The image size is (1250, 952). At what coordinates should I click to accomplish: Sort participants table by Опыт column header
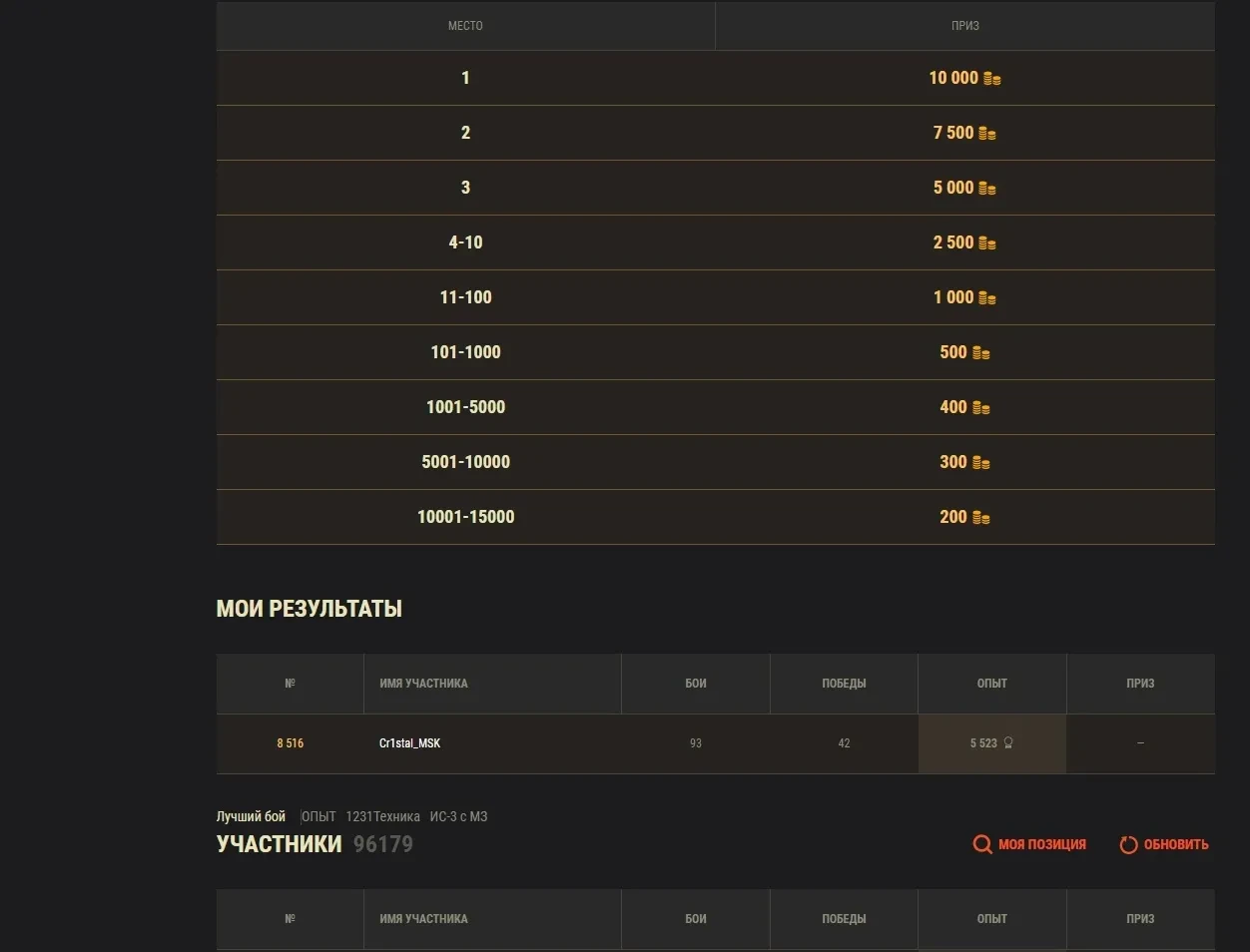991,919
